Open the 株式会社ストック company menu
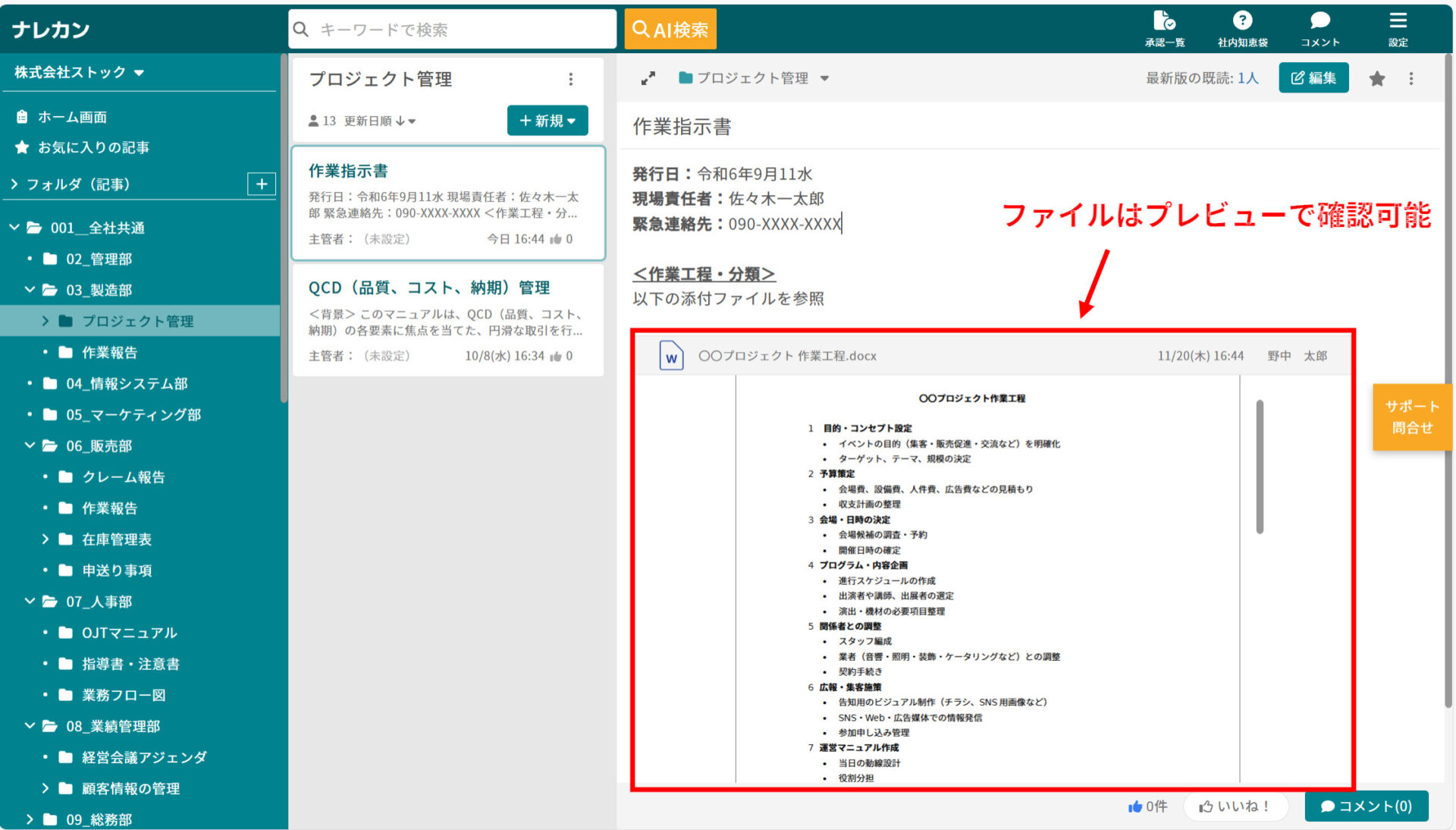Screen dimensions: 1456x830 pos(74,72)
